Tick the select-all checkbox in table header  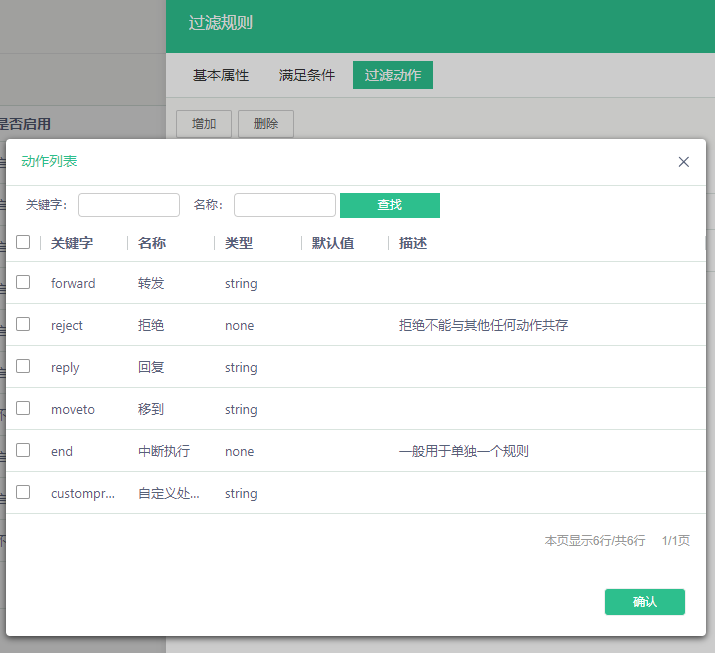click(23, 242)
